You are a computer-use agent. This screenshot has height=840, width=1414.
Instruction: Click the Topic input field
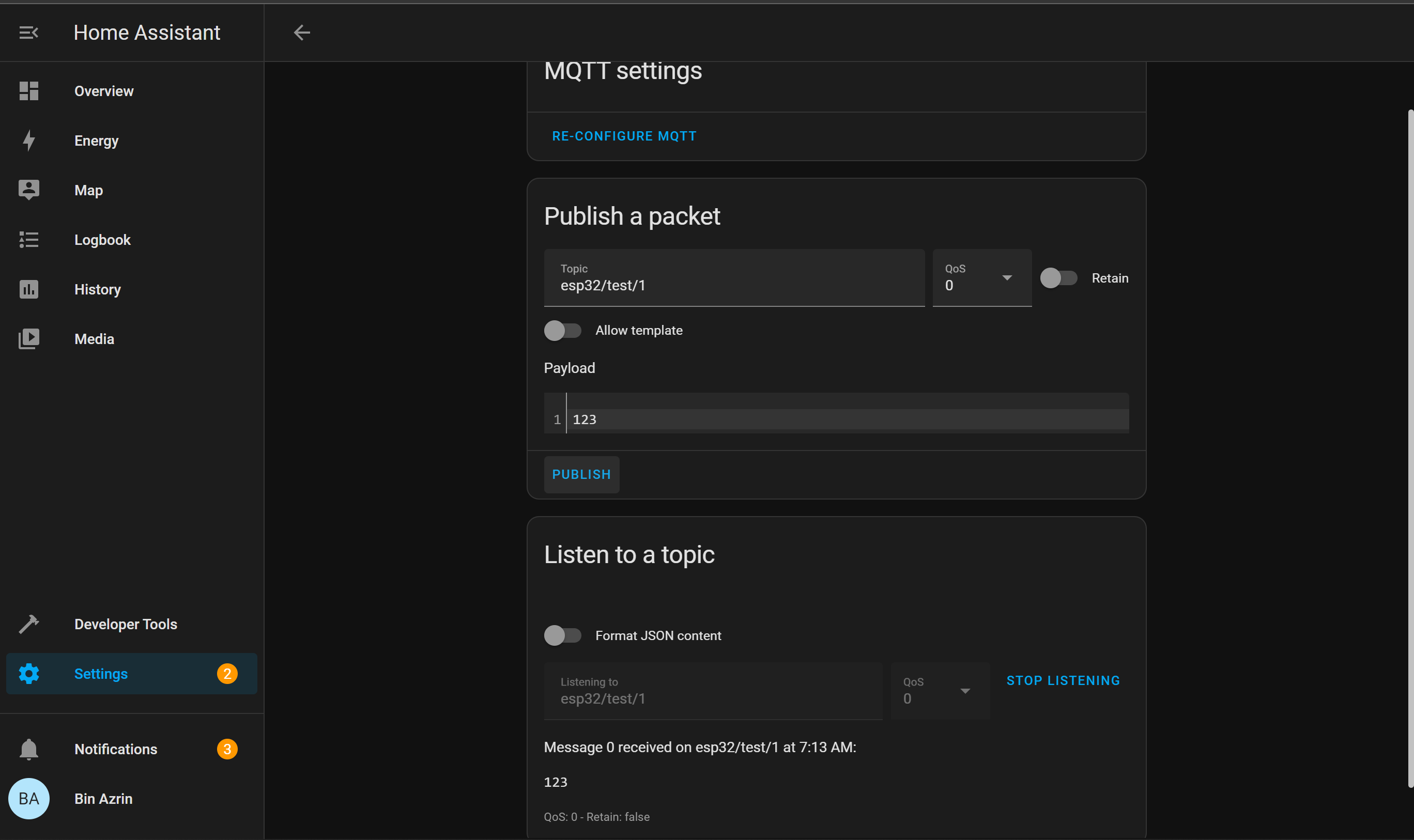[x=733, y=285]
